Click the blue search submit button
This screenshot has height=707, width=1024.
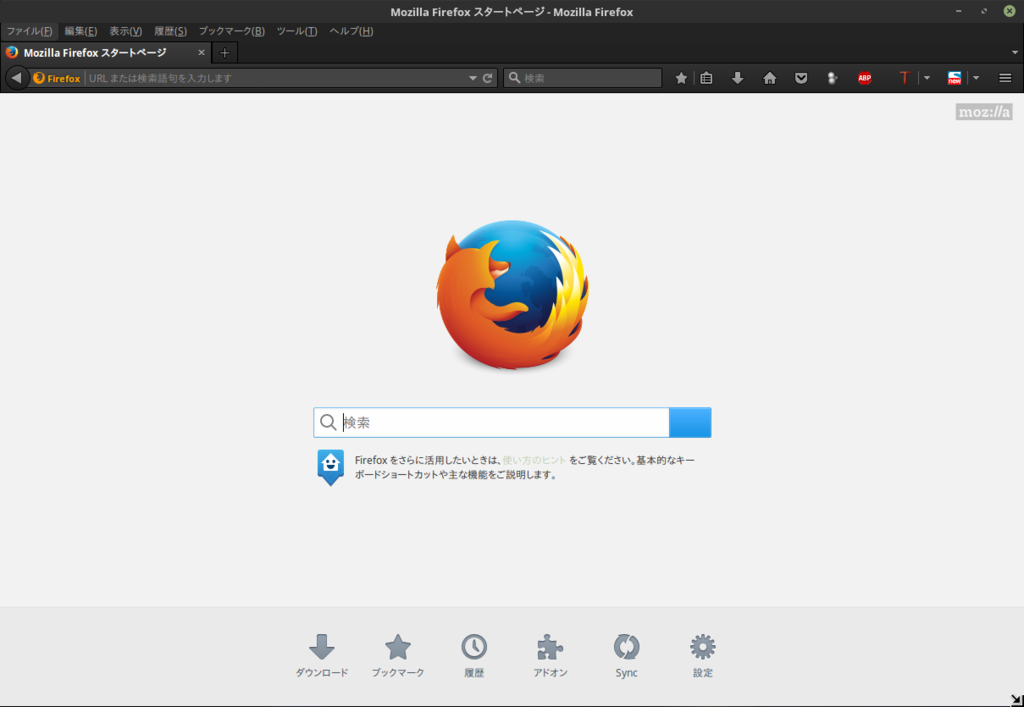pos(690,422)
